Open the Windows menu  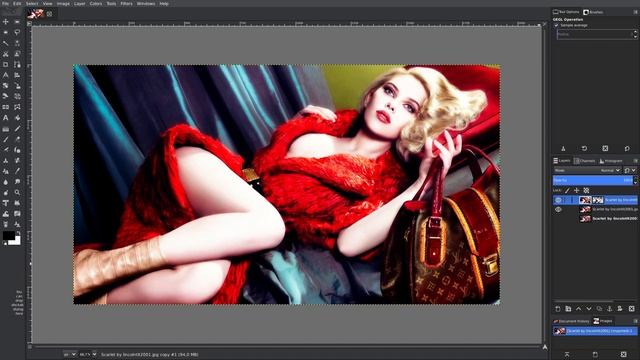[x=146, y=4]
